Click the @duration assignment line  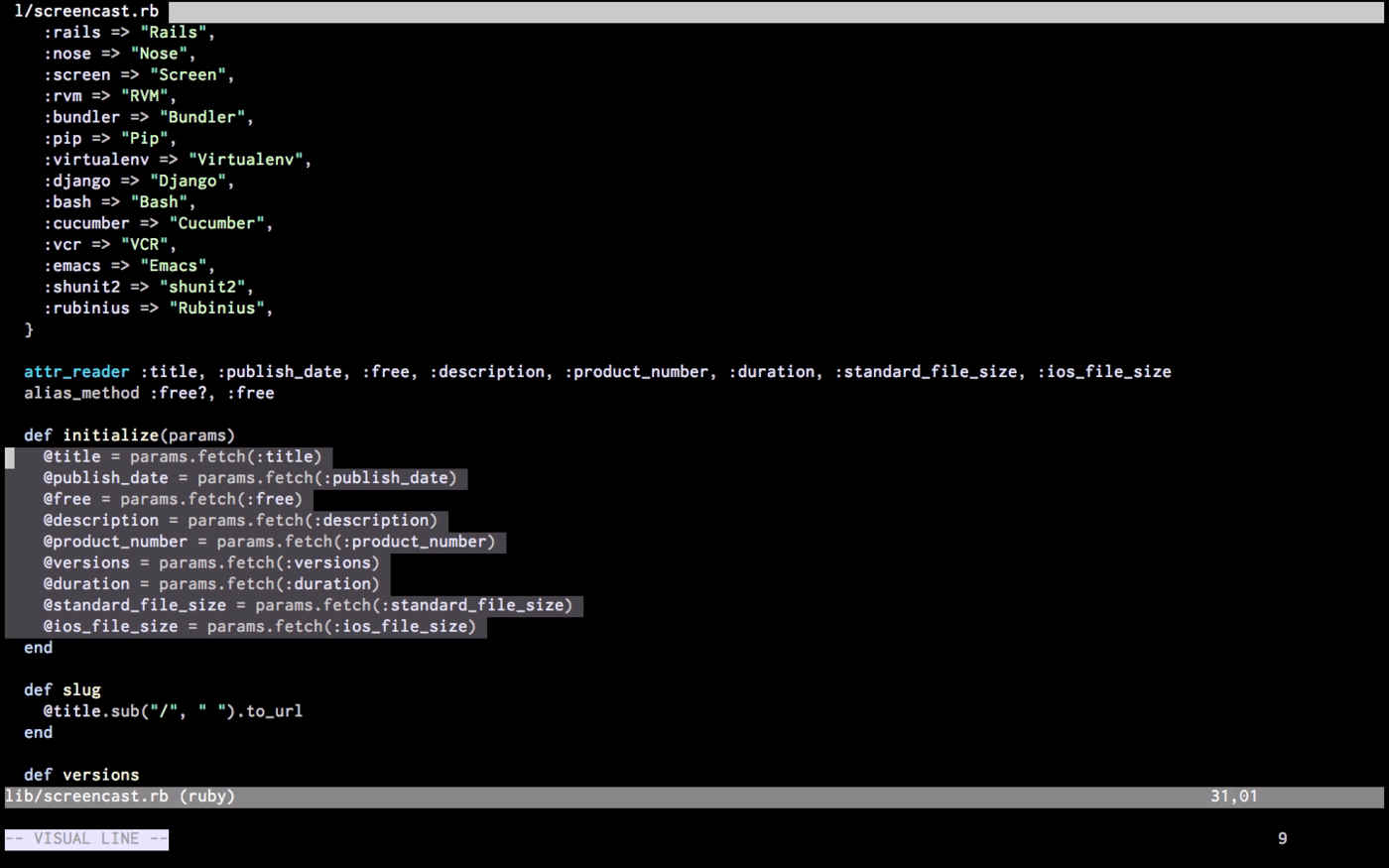click(x=211, y=584)
